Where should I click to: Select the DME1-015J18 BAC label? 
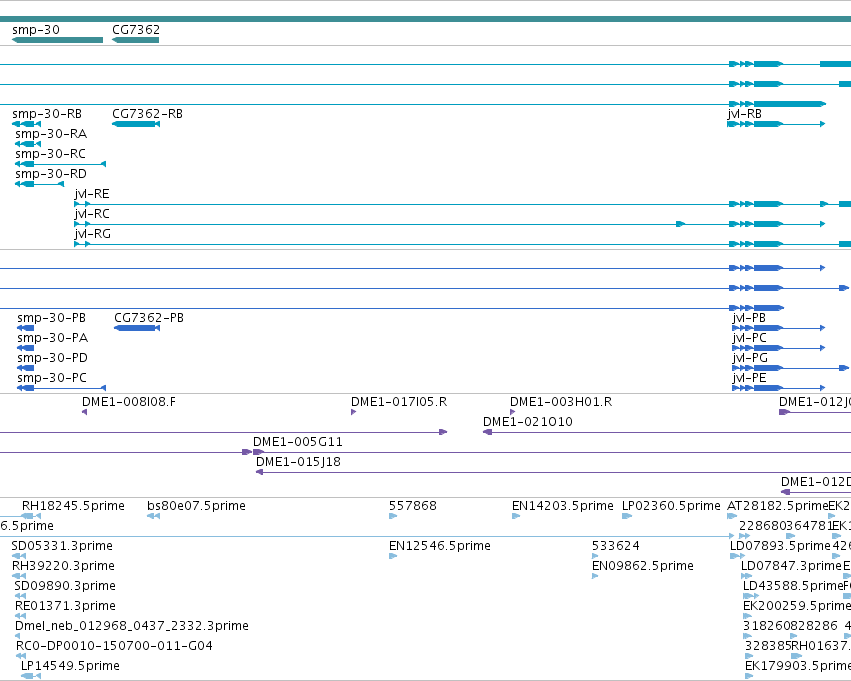299,462
